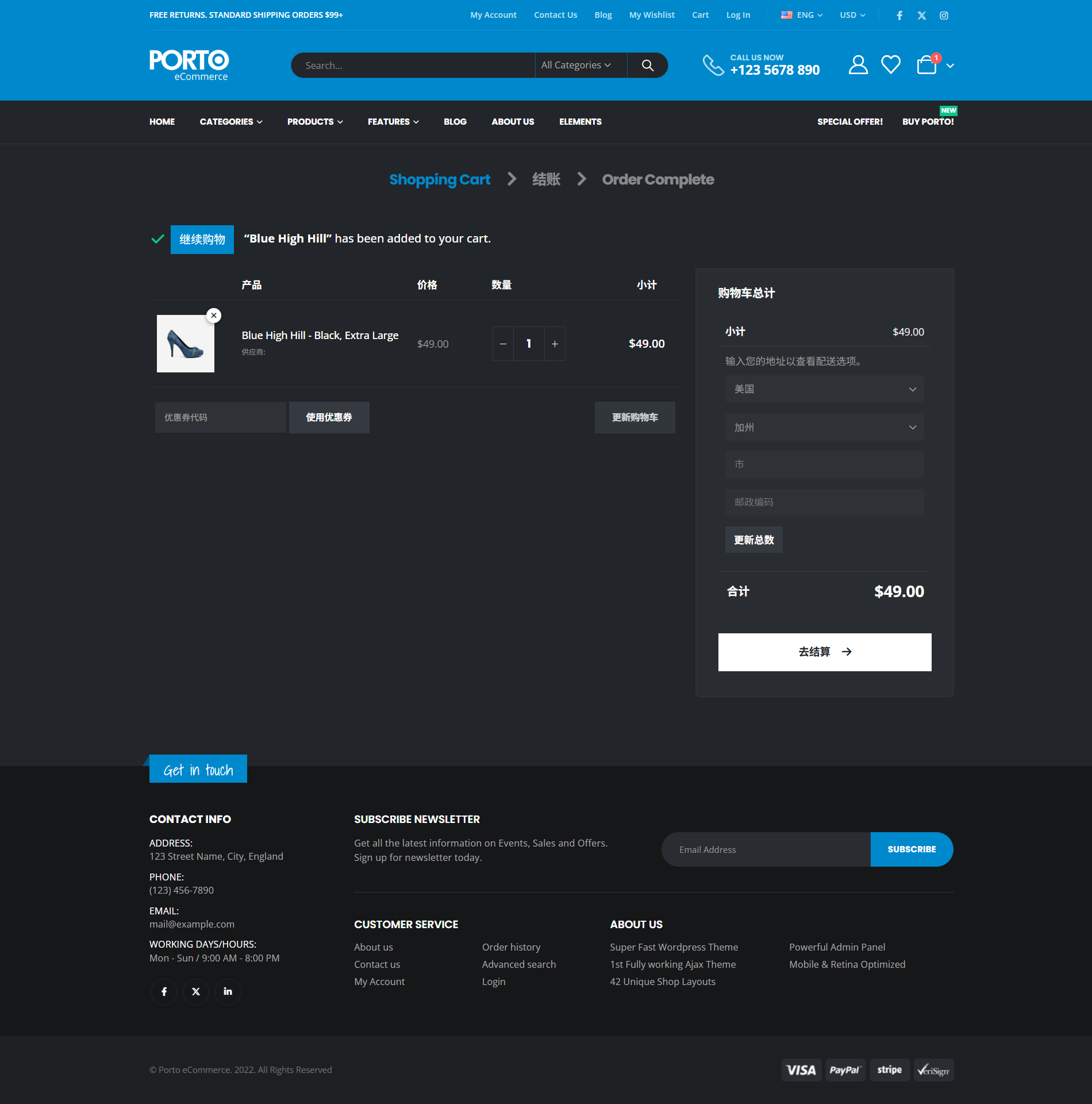Decrease product quantity with minus button
The width and height of the screenshot is (1092, 1104).
(x=503, y=344)
